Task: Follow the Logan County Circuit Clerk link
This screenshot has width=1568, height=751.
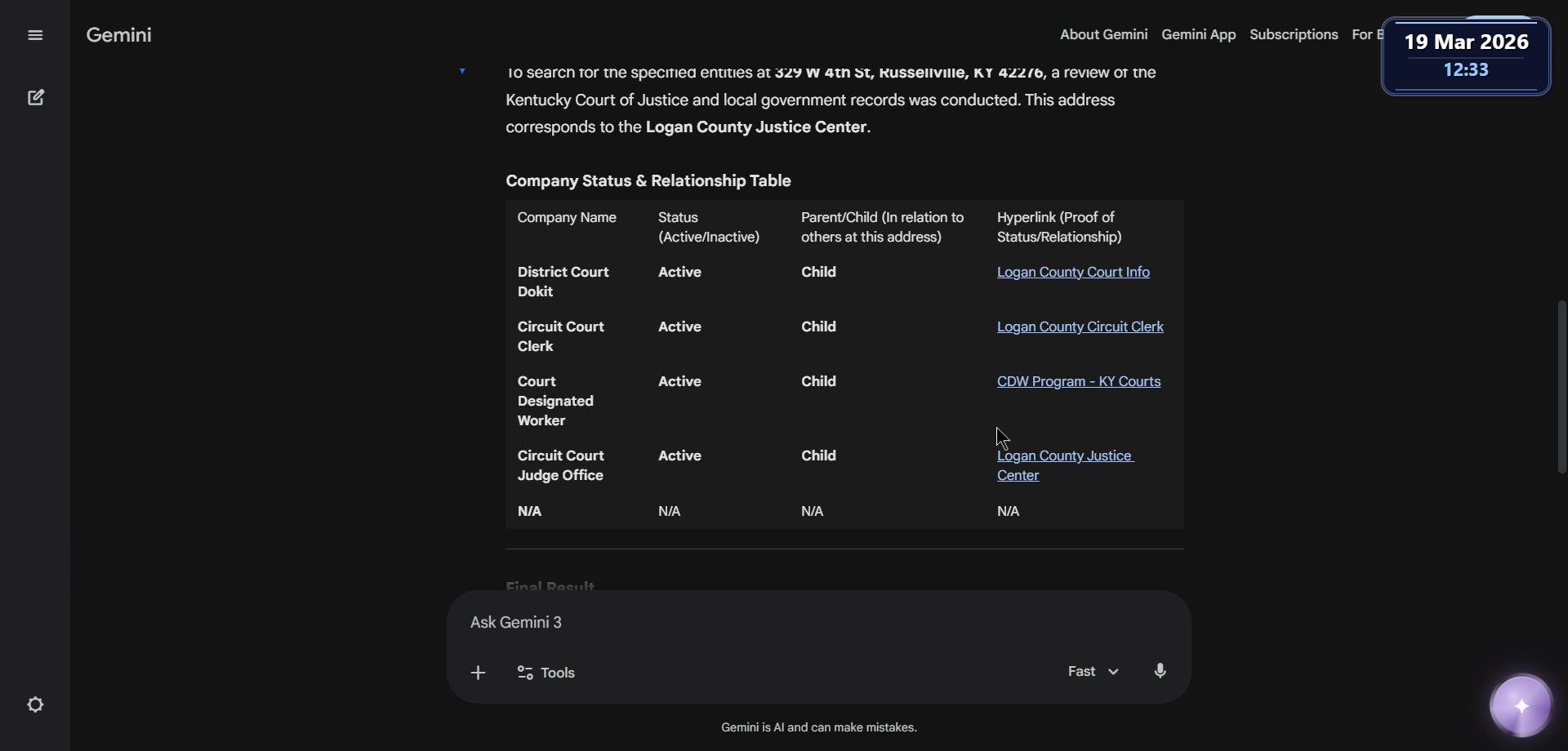Action: tap(1080, 327)
